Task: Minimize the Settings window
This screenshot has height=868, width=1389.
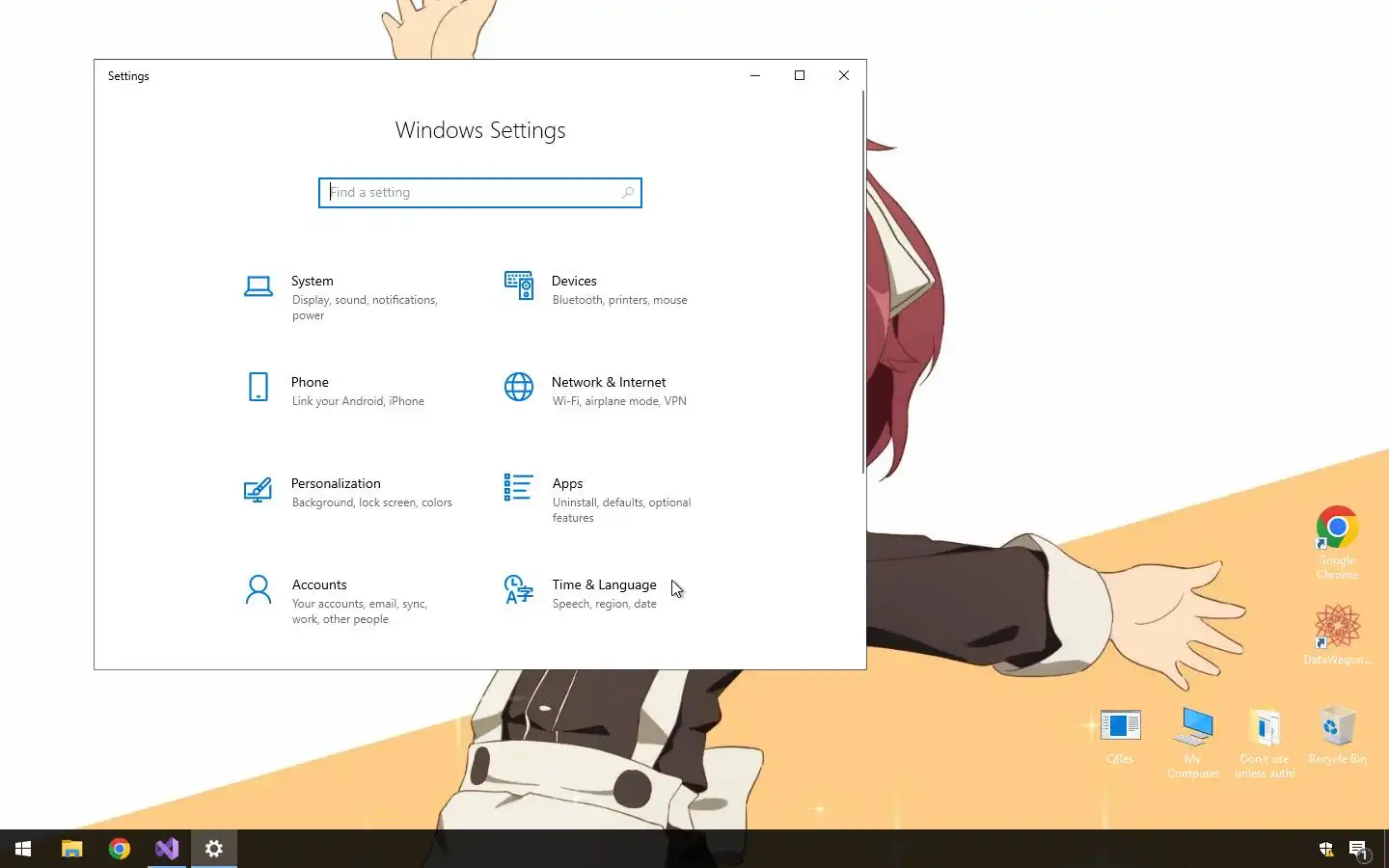Action: (755, 75)
